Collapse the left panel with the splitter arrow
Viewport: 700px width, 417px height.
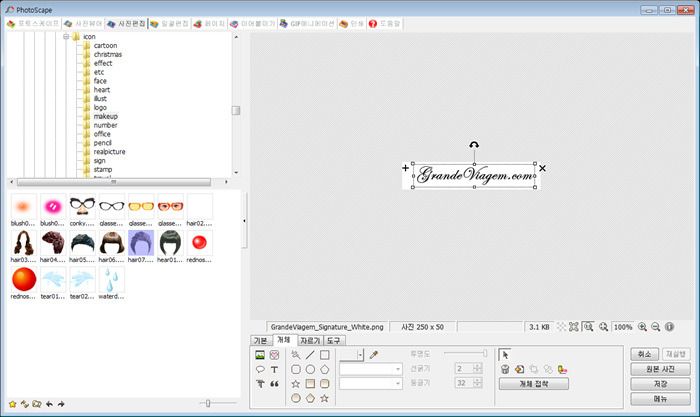click(x=244, y=221)
